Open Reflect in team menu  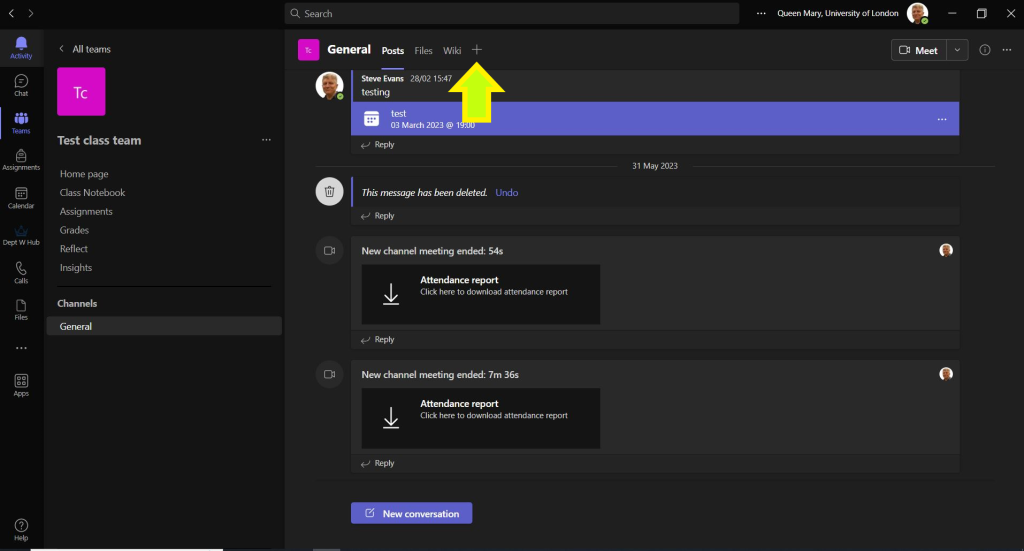click(74, 249)
